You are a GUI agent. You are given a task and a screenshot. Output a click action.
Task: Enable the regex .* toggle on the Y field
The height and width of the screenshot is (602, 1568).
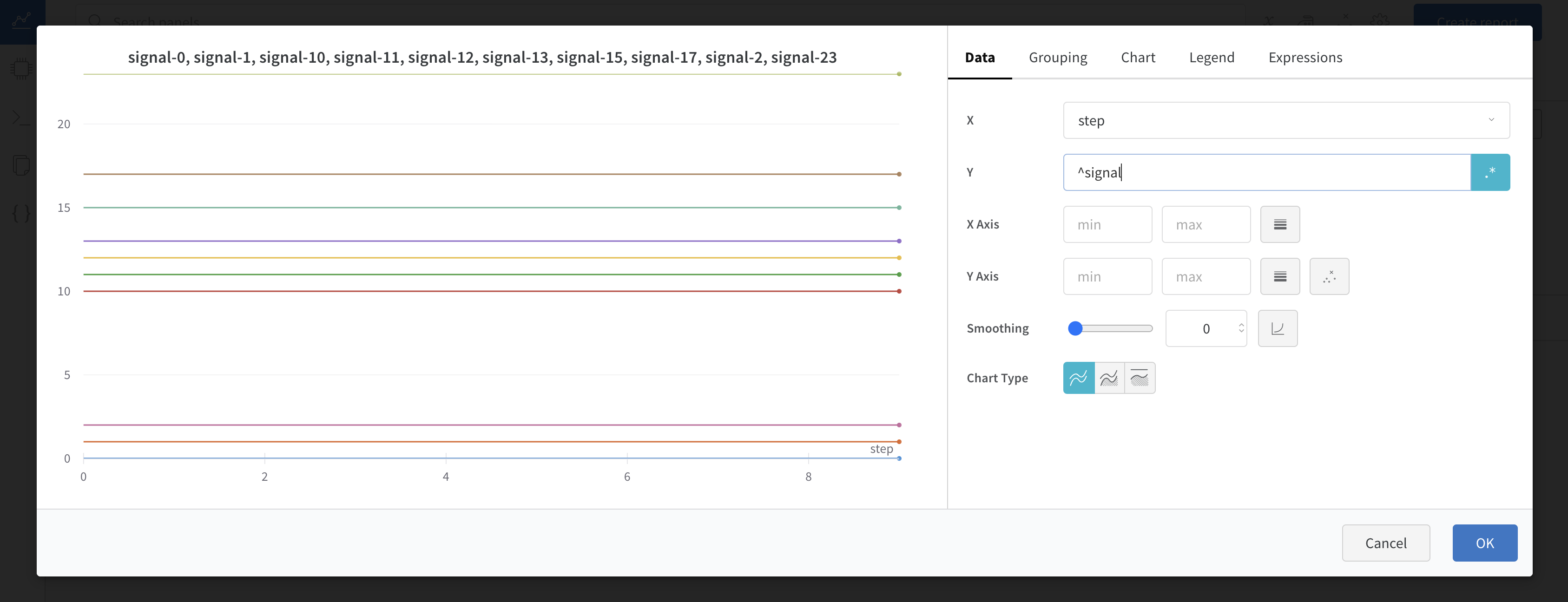pos(1490,172)
